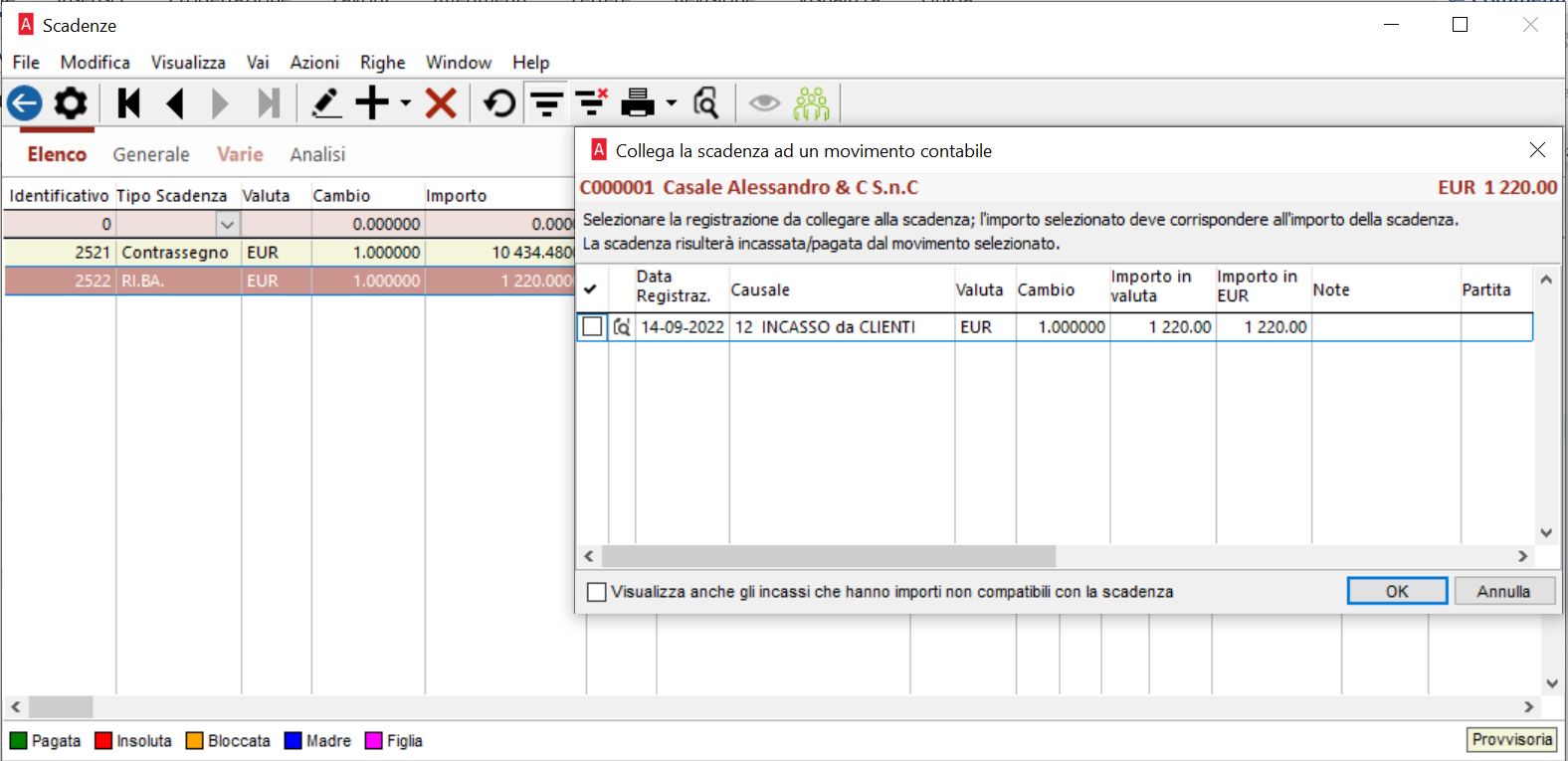
Task: Click the Identificativo column header
Action: point(59,196)
